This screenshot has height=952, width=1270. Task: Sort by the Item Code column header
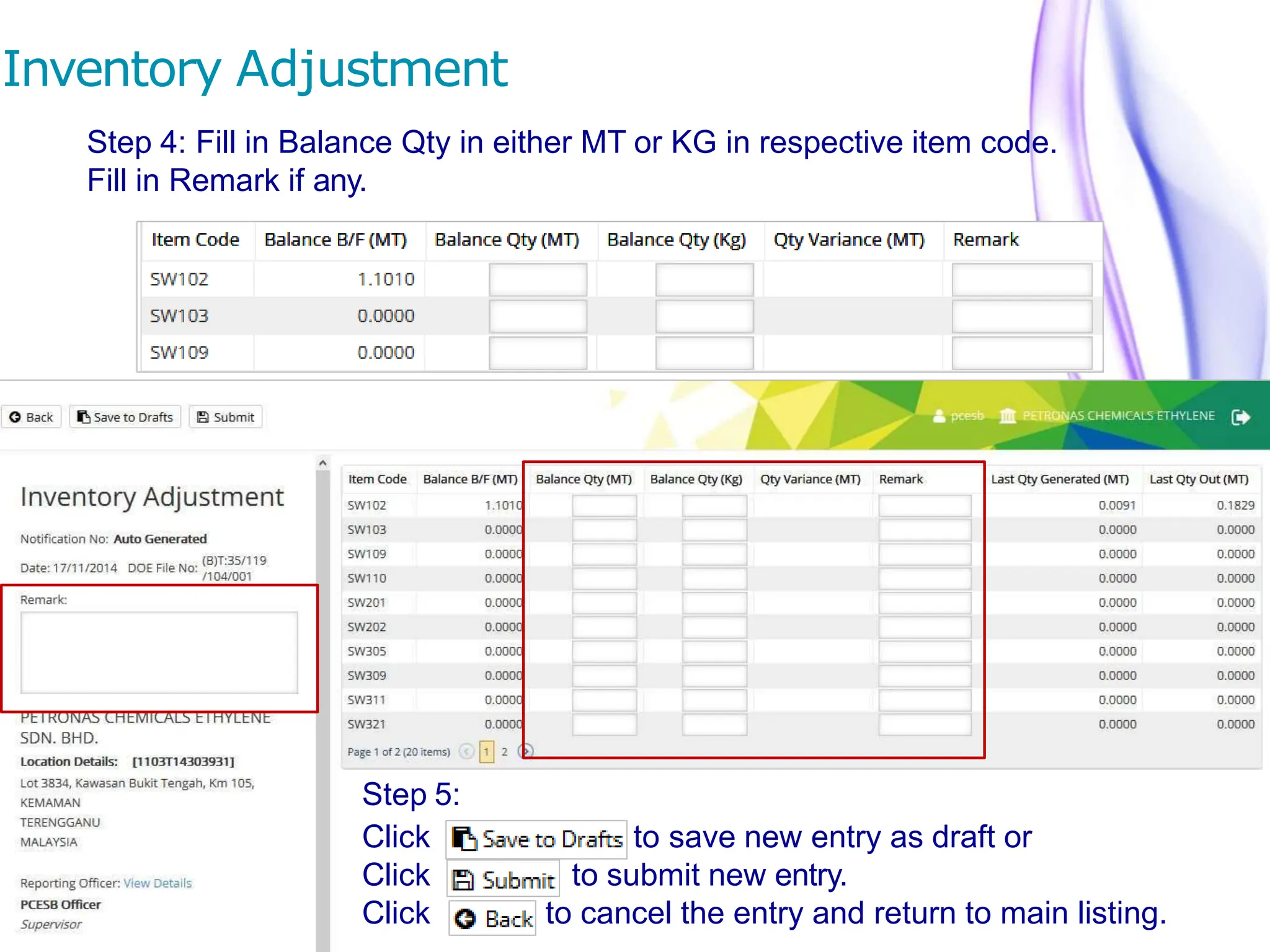[x=377, y=479]
